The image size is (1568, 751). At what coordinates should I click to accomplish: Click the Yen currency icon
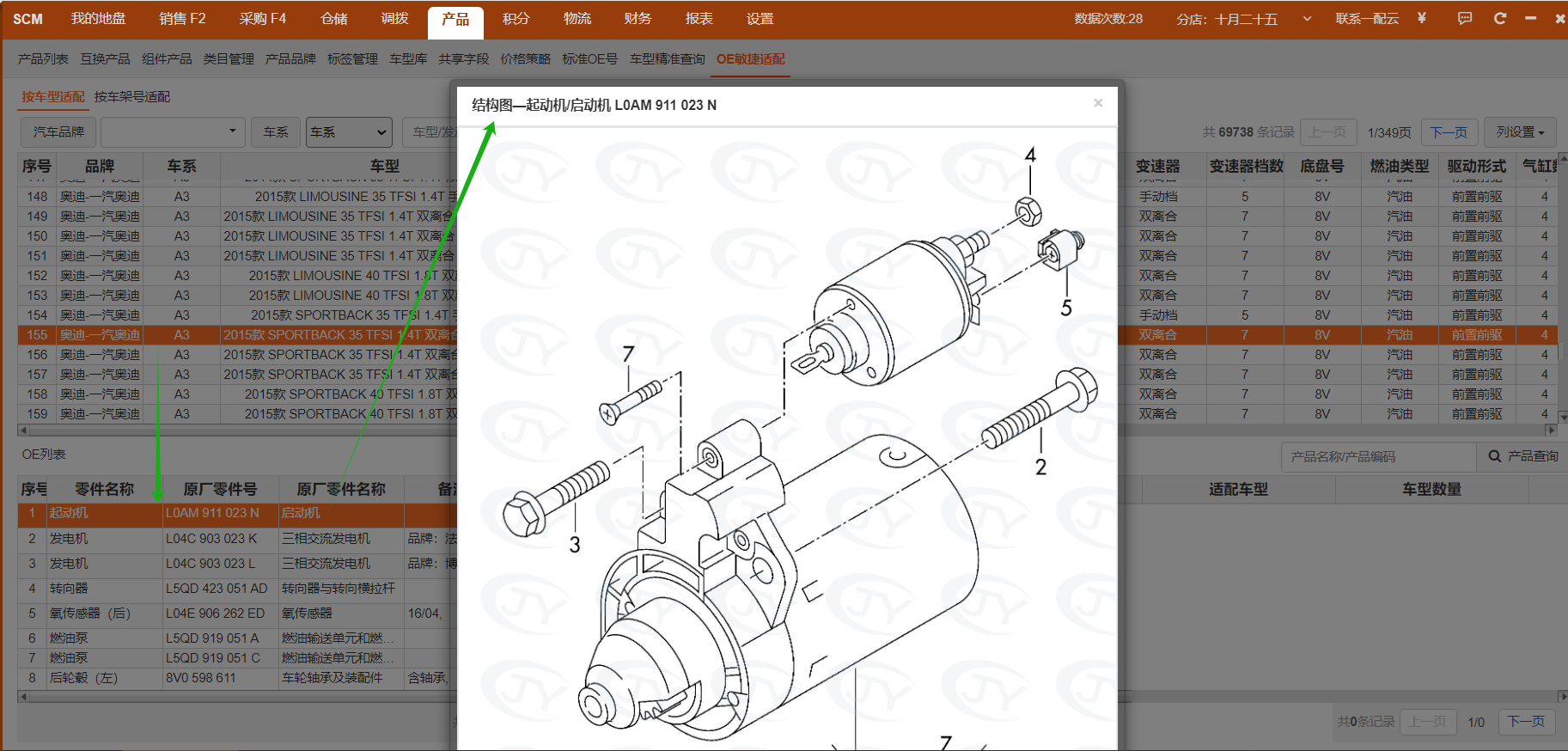click(1422, 18)
